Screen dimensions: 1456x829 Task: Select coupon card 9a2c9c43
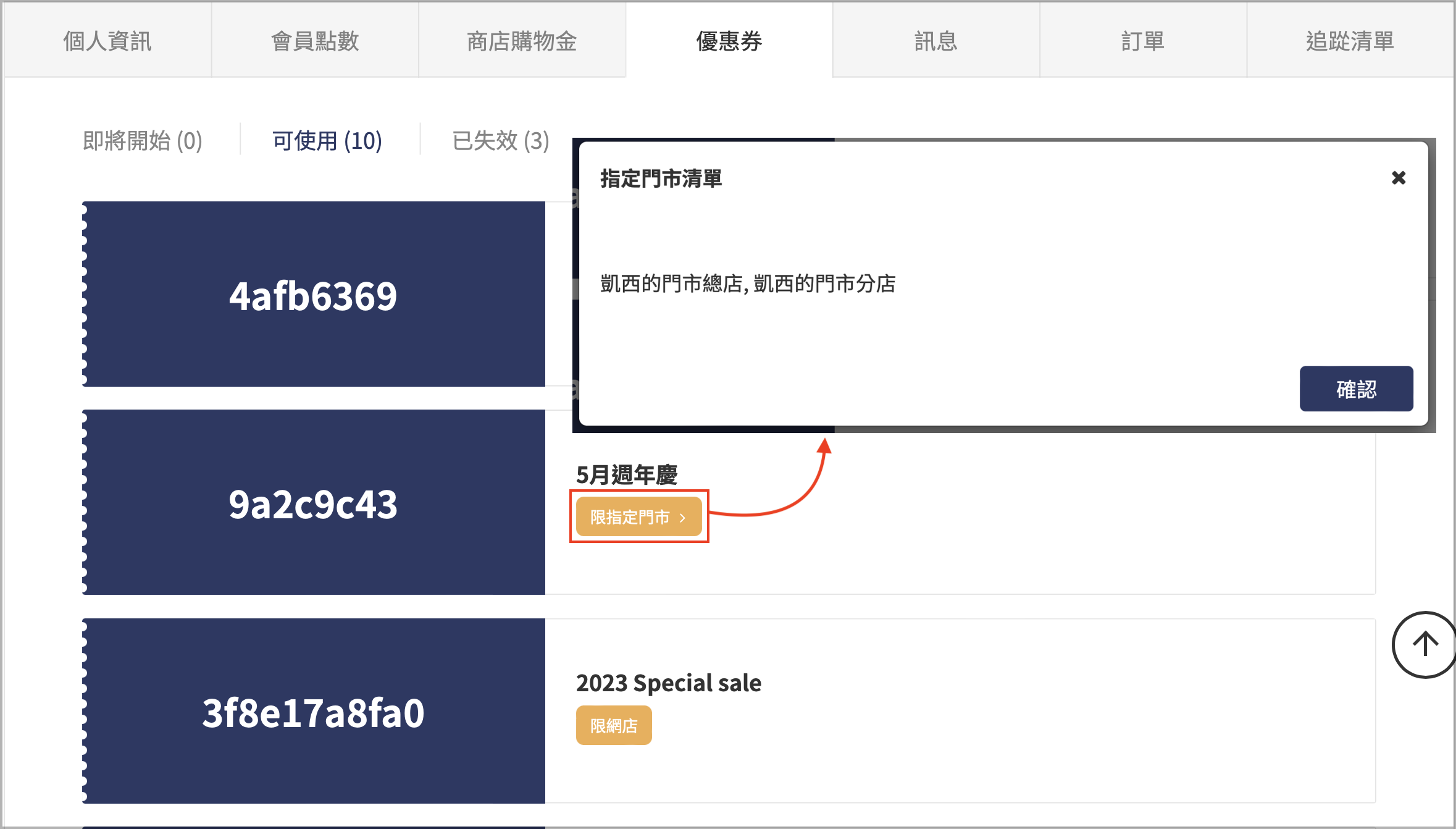point(314,502)
